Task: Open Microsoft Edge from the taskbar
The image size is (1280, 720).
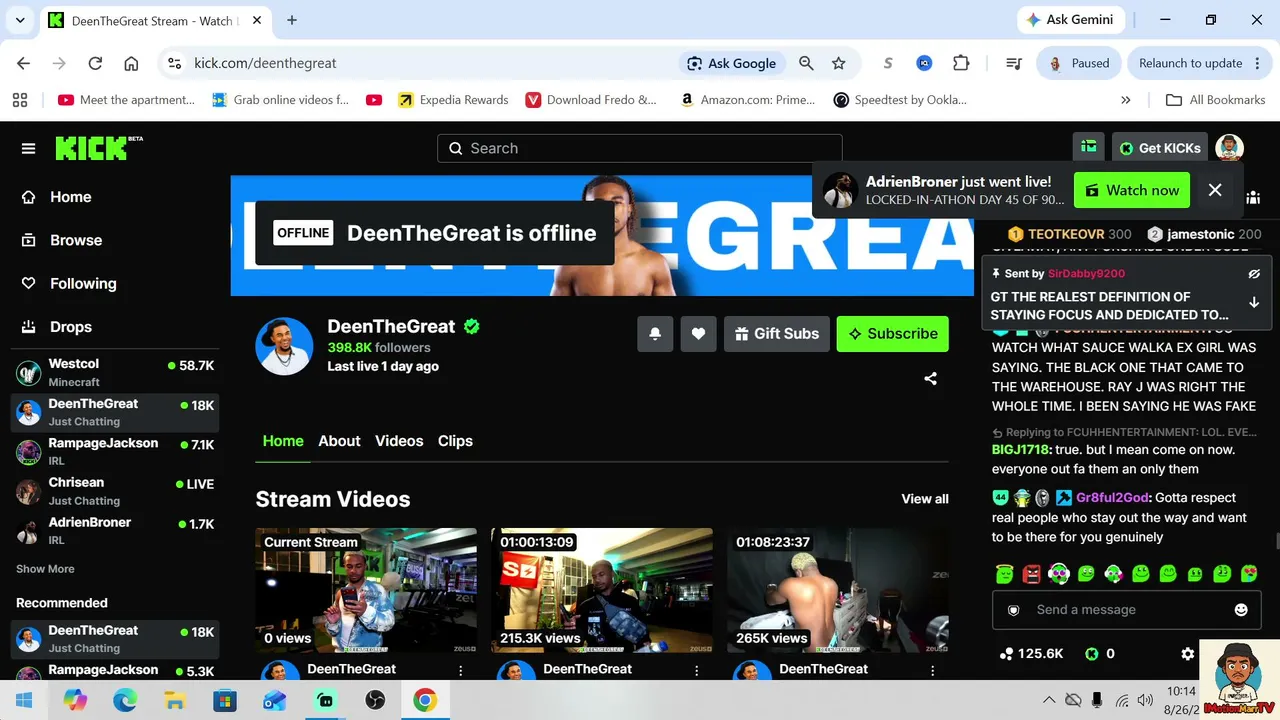Action: [x=125, y=700]
